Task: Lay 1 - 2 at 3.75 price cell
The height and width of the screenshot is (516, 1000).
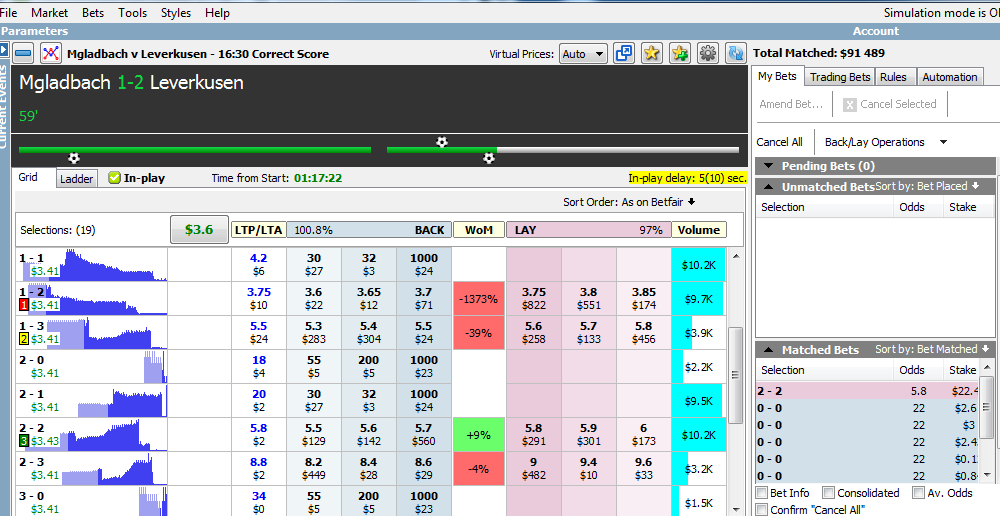Action: click(534, 299)
